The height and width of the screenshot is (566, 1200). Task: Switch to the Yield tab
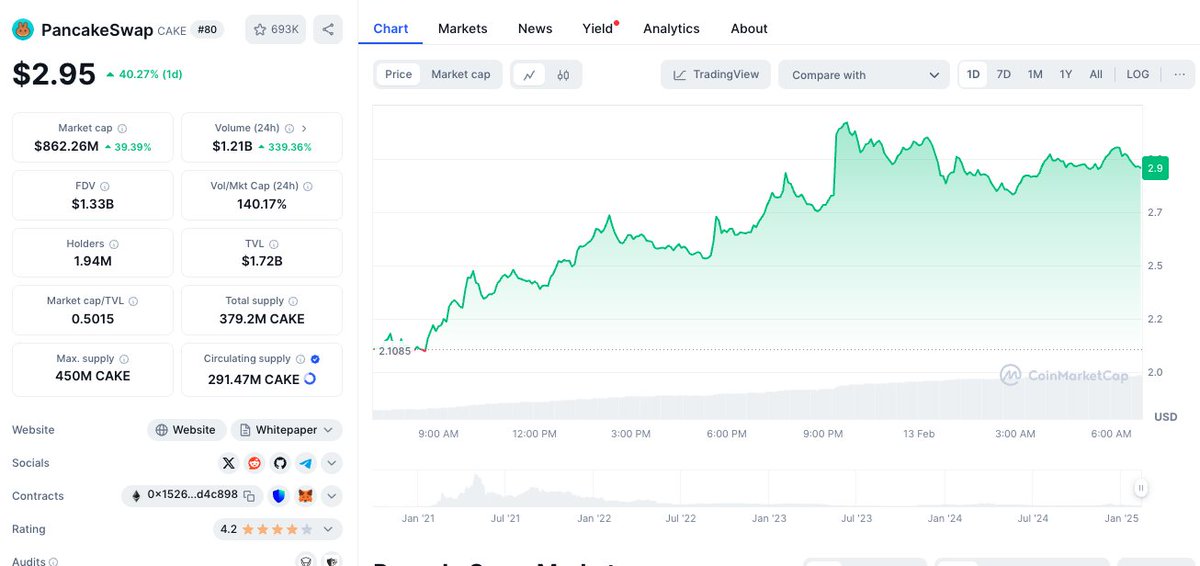click(x=598, y=28)
